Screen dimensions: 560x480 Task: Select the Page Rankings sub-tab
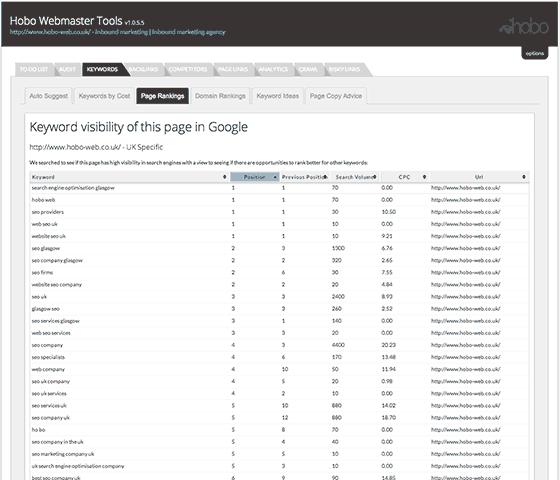[x=162, y=96]
